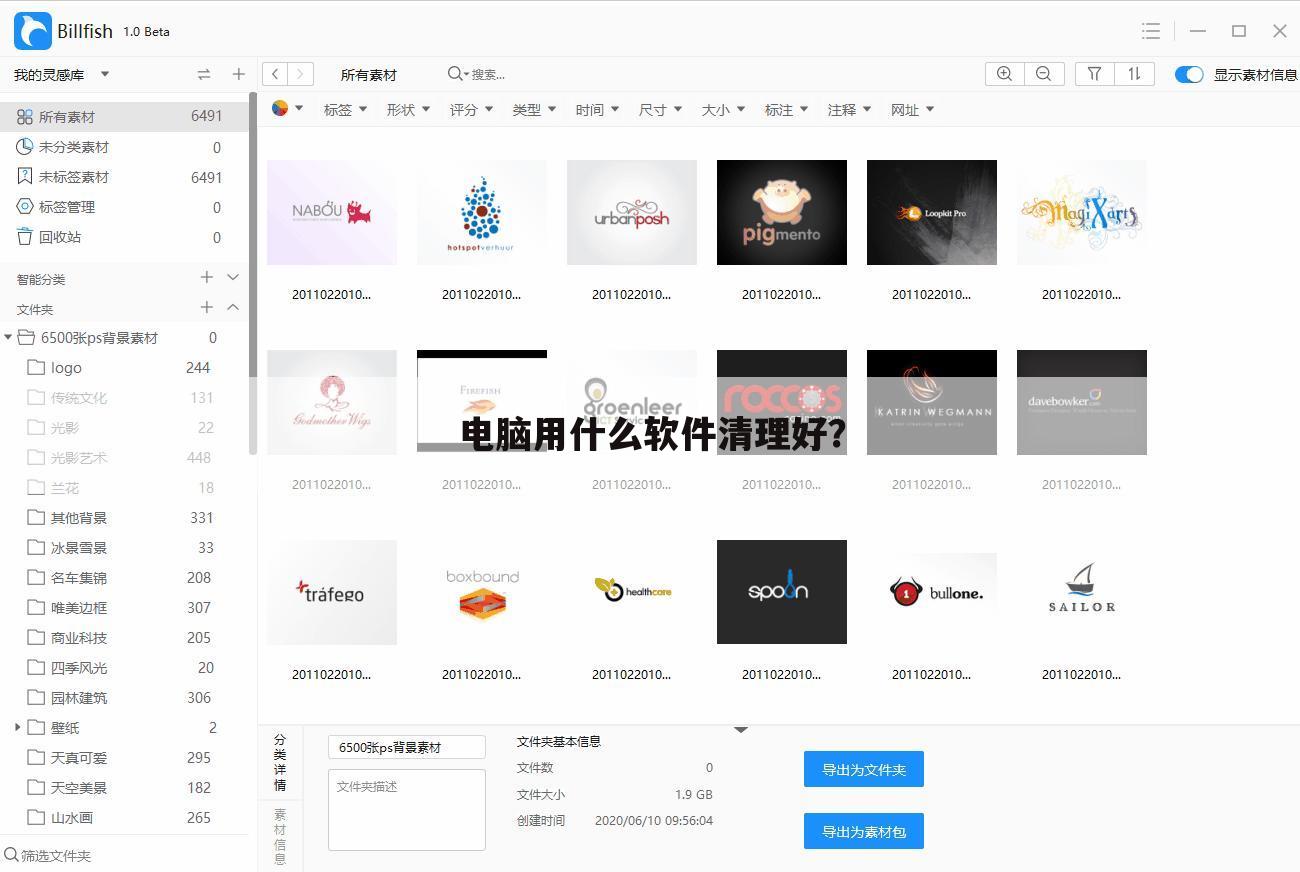Viewport: 1300px width, 872px height.
Task: Expand the 智能分类 section
Action: [233, 277]
